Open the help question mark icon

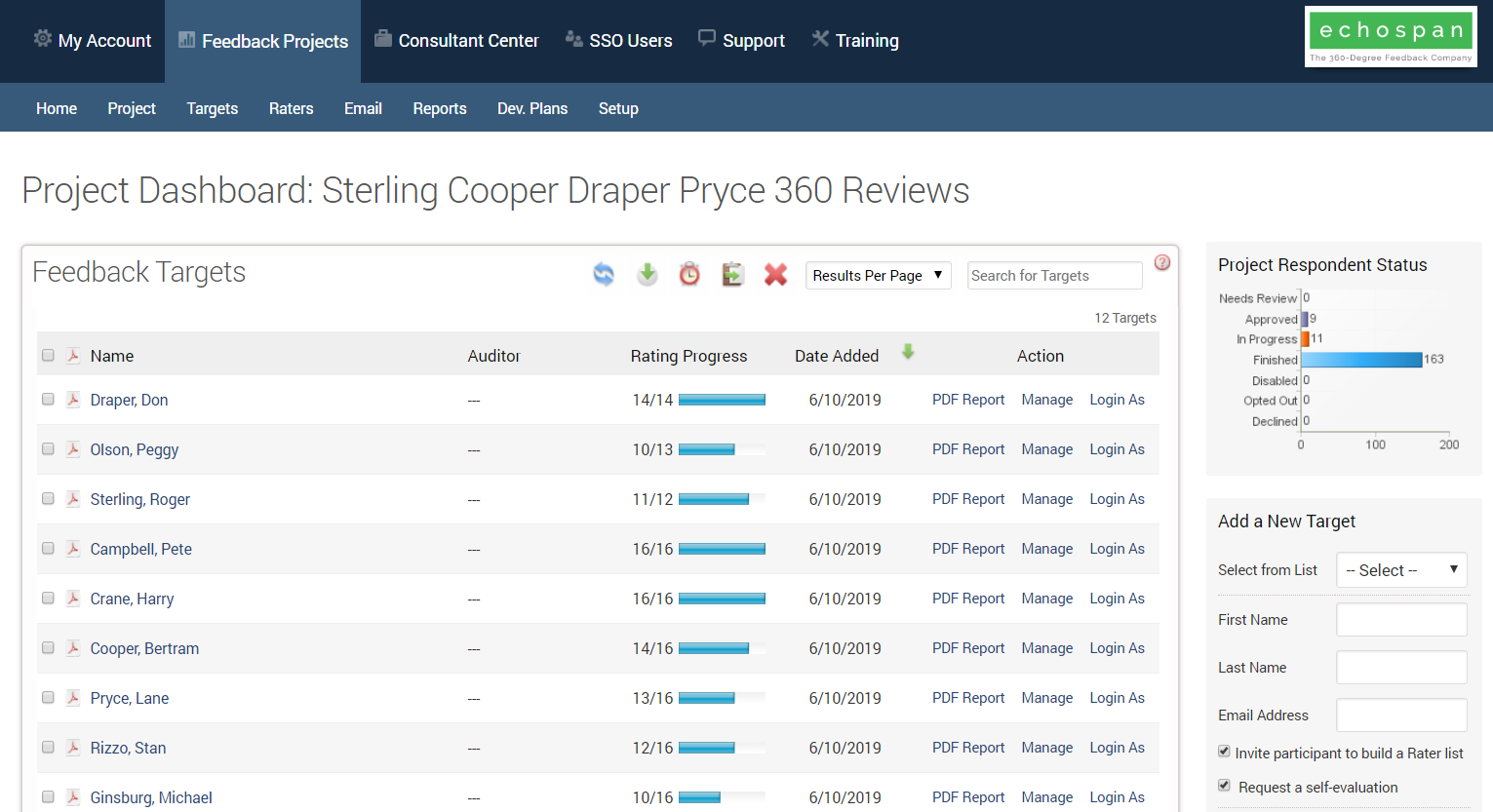click(x=1162, y=262)
